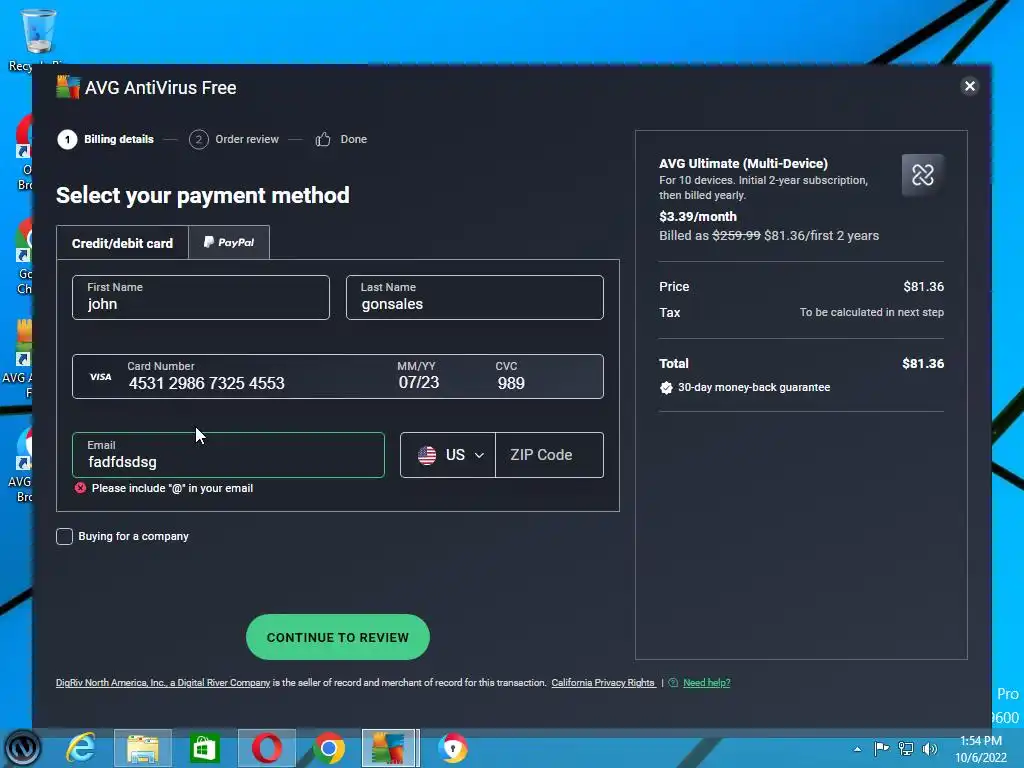The width and height of the screenshot is (1024, 768).
Task: Click the Billing details step circle
Action: pos(67,139)
